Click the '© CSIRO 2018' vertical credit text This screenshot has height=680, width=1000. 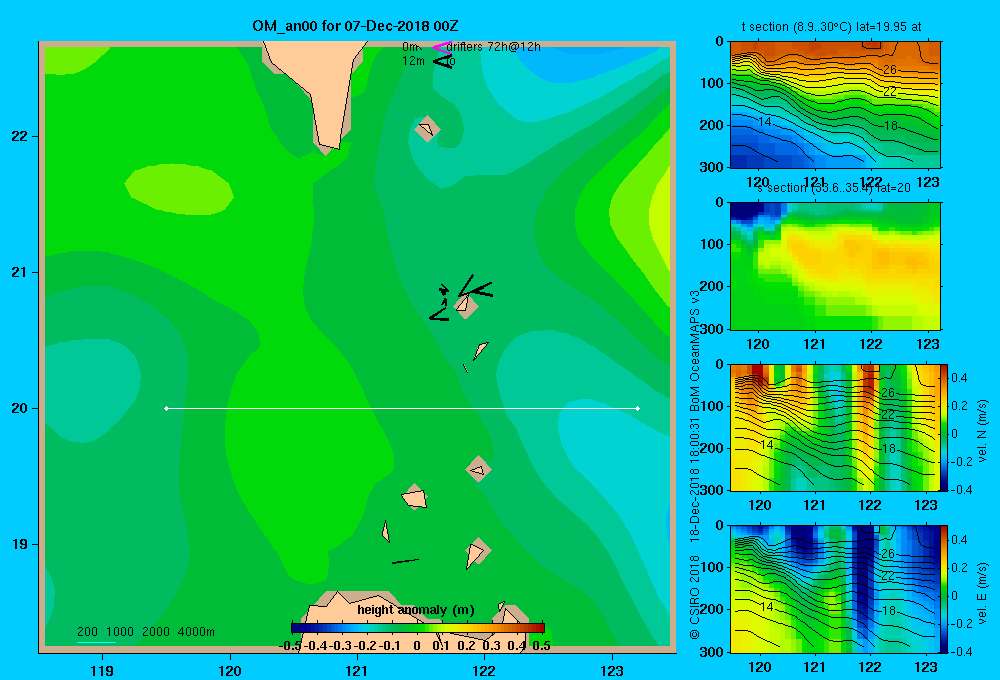(695, 597)
